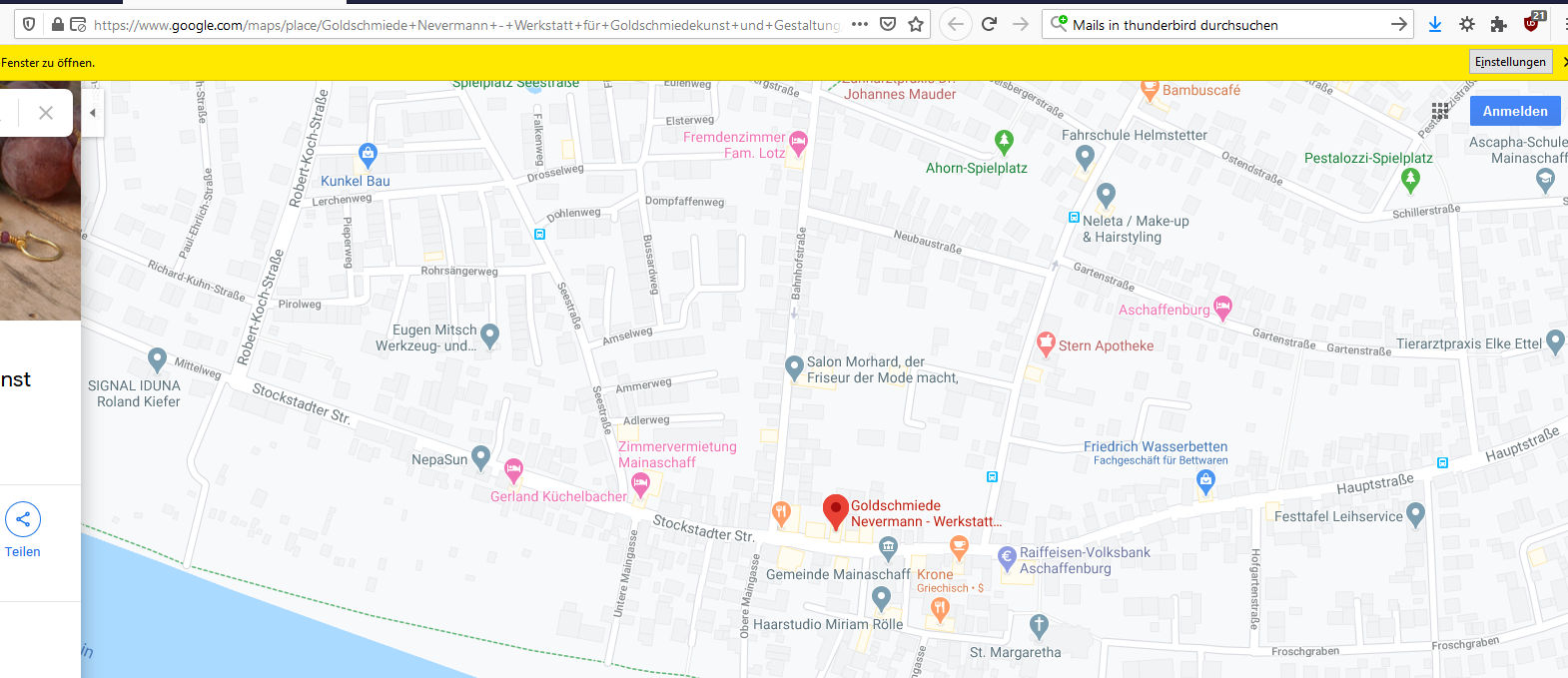
Task: Reload the page using the refresh button
Action: point(989,25)
